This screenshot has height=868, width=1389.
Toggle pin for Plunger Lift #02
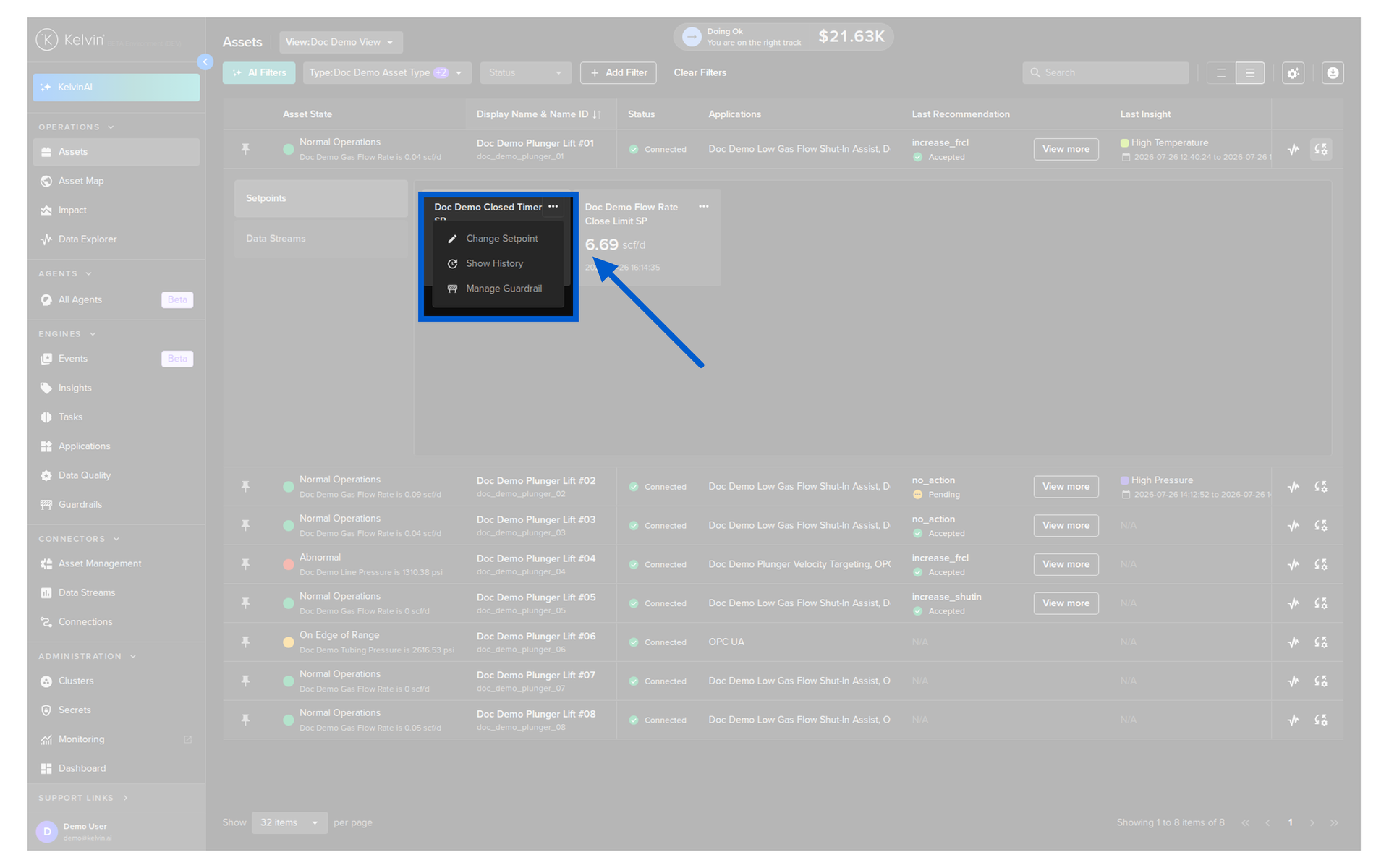tap(245, 487)
